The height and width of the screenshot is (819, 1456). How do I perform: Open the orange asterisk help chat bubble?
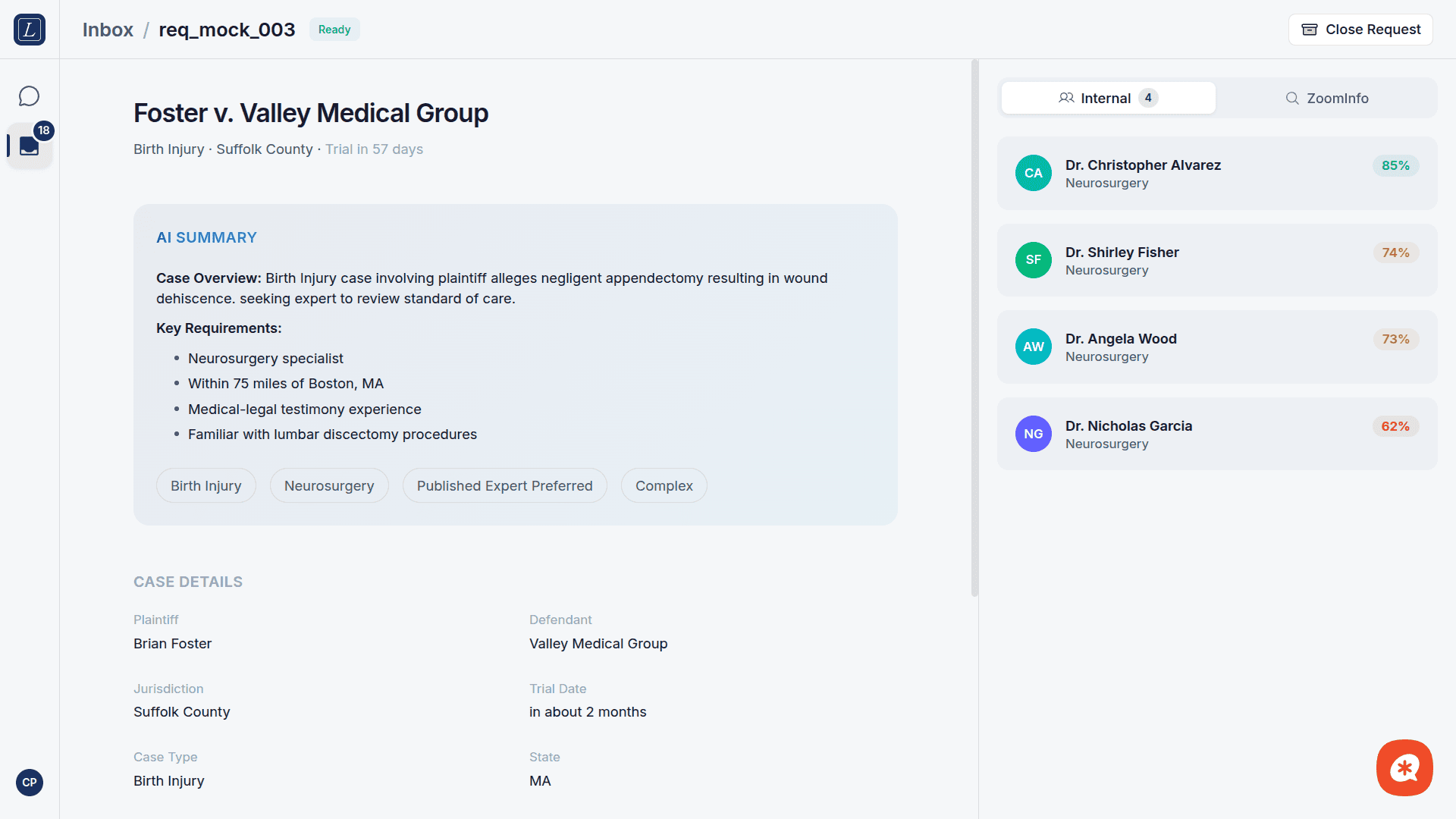[x=1404, y=767]
